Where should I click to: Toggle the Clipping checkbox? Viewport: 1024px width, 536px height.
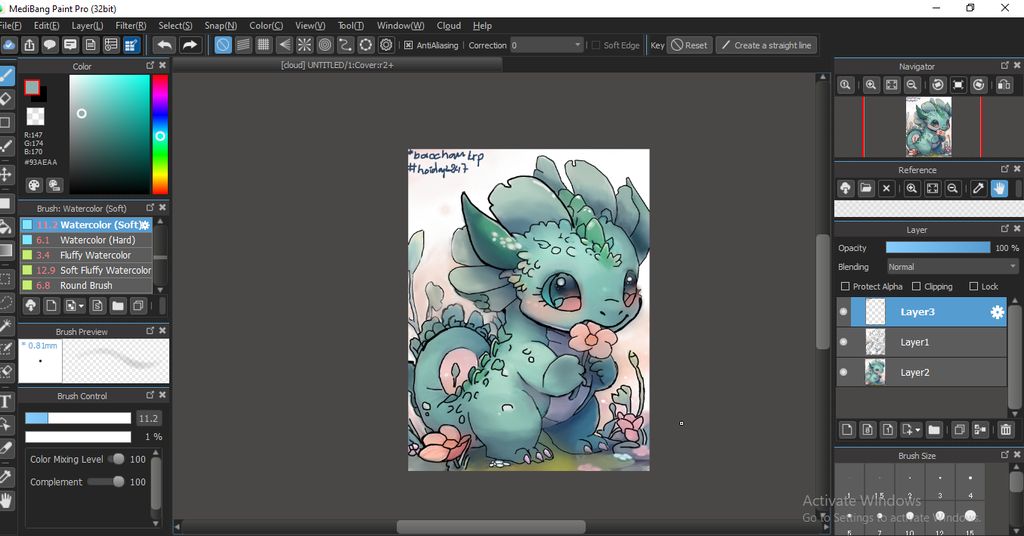click(x=916, y=287)
